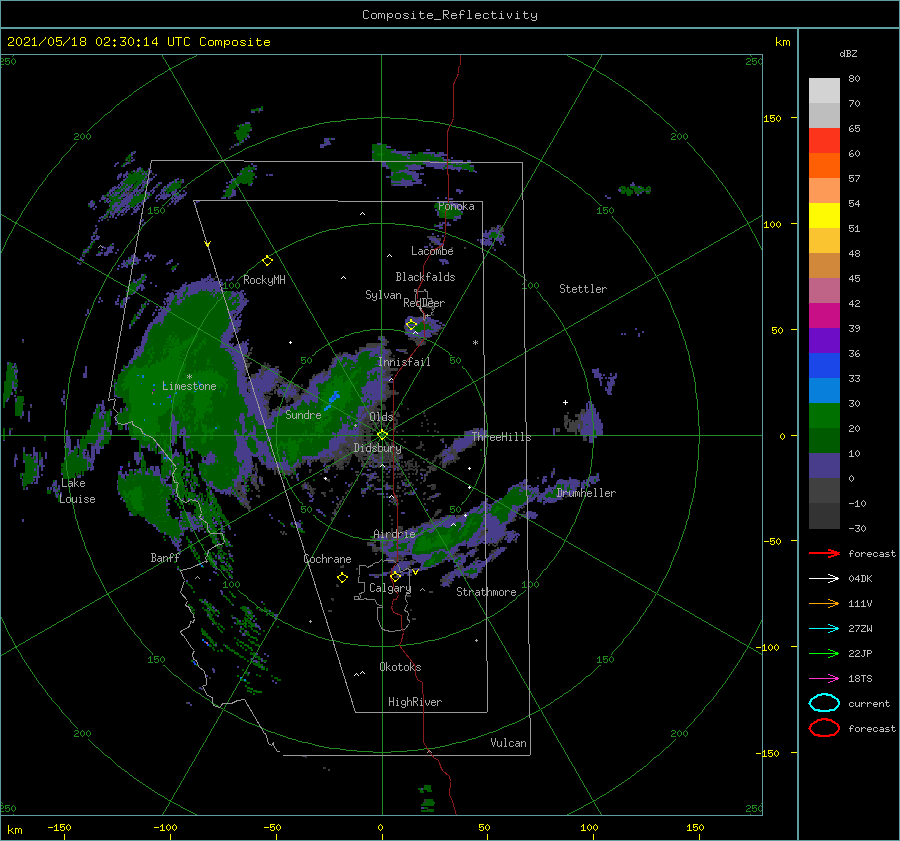The image size is (900, 841).
Task: Click the Drumheller city label
Action: point(586,493)
